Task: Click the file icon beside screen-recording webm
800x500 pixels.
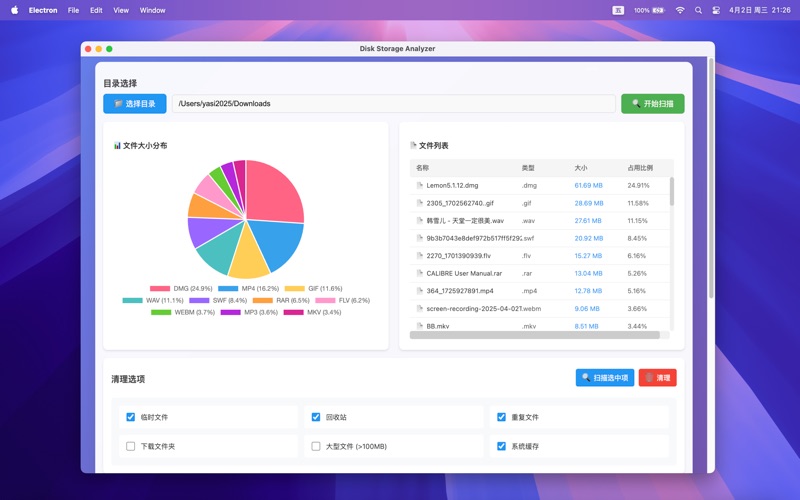Action: click(419, 309)
